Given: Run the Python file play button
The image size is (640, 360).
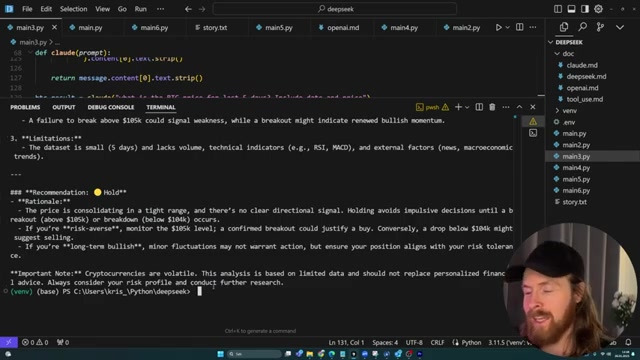Looking at the screenshot, I should [x=498, y=27].
